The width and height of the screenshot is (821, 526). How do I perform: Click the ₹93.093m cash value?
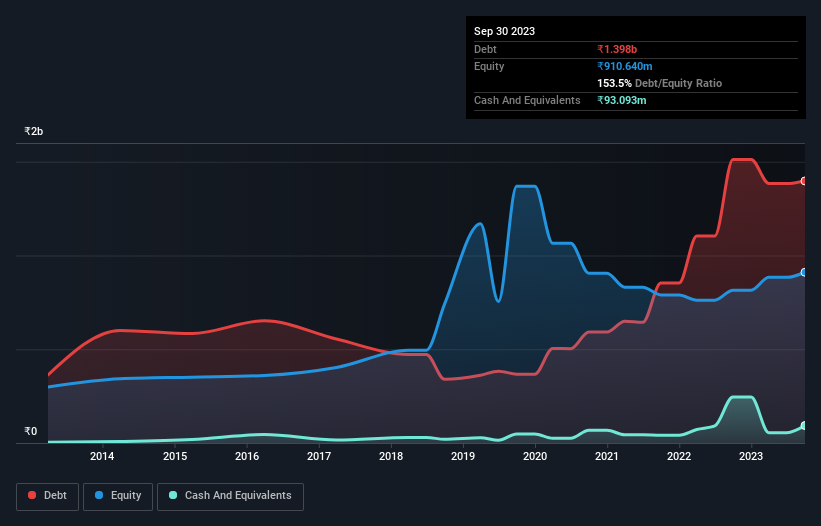click(622, 100)
